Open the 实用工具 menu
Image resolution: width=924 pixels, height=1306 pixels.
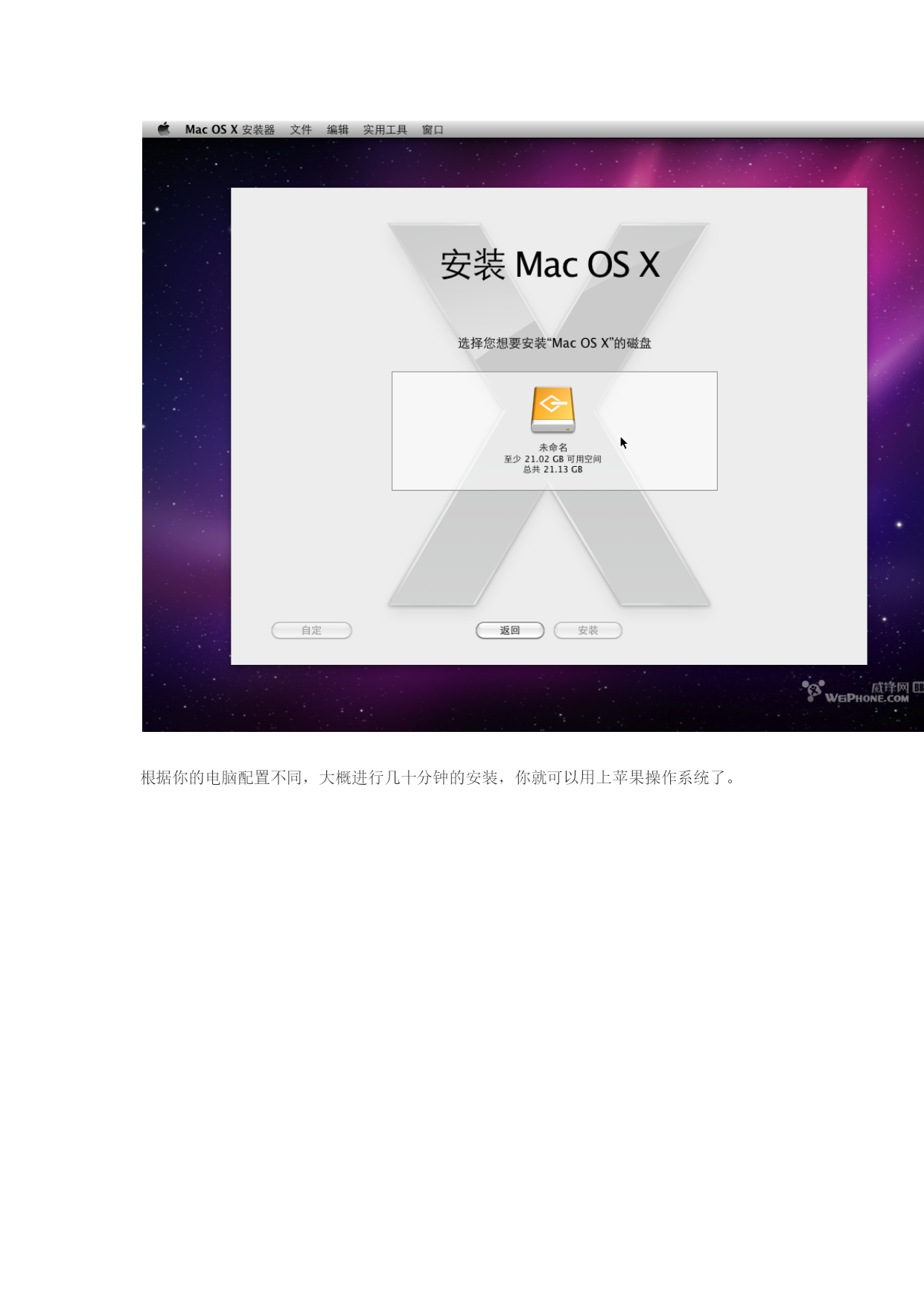coord(385,130)
